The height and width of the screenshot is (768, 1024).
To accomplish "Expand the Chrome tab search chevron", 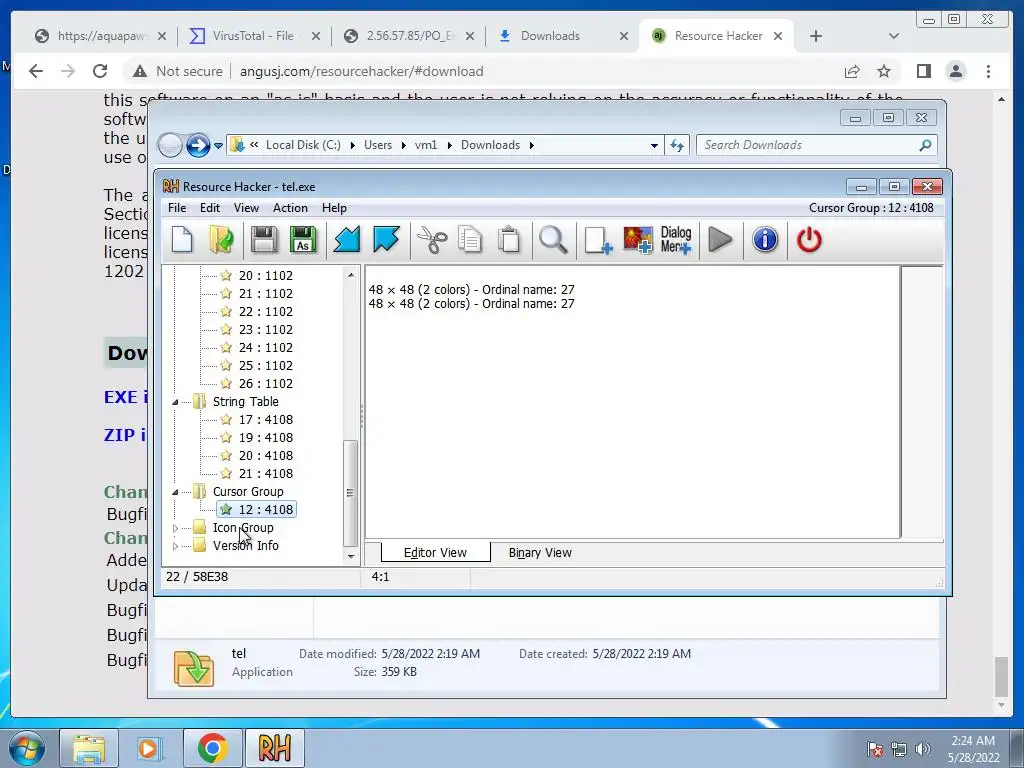I will [x=894, y=36].
